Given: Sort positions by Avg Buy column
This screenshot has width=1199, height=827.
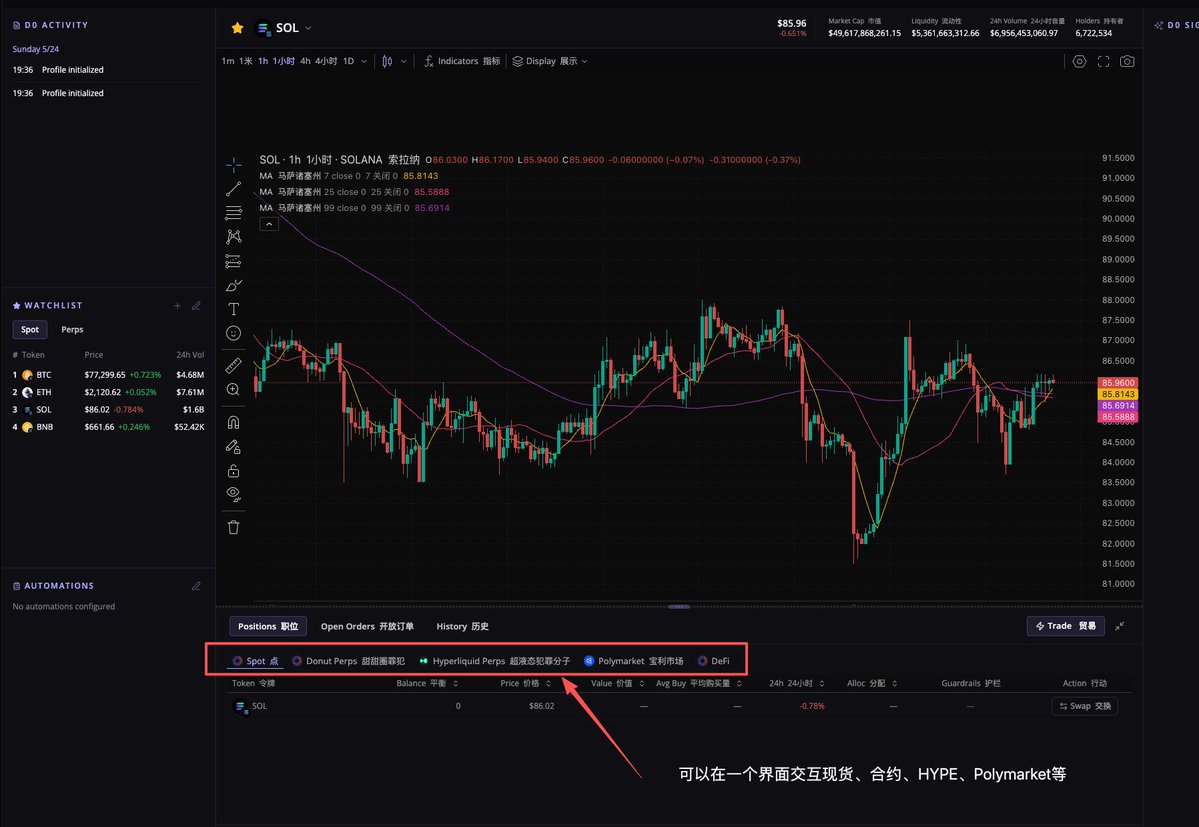Looking at the screenshot, I should coord(698,683).
